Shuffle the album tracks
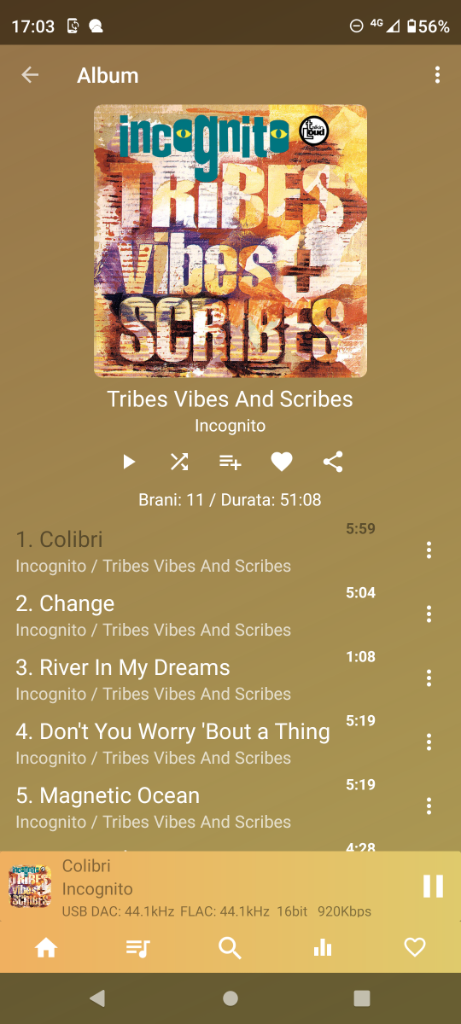Screen dimensions: 461x1024 pos(179,462)
